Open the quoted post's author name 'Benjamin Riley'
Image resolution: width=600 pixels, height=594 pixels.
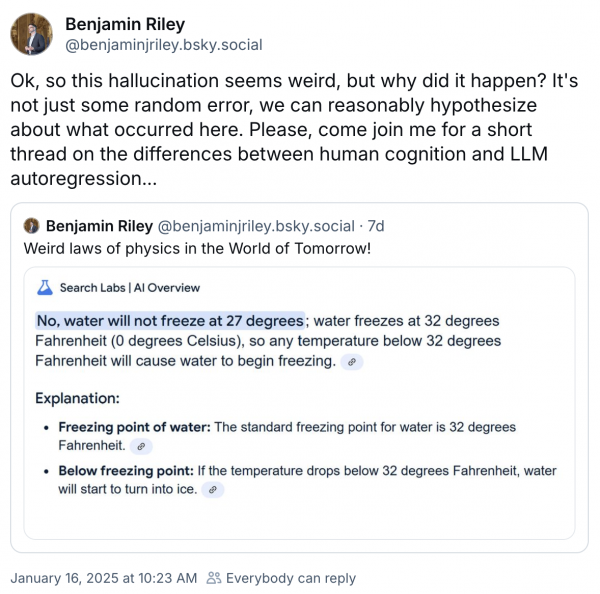pyautogui.click(x=99, y=225)
